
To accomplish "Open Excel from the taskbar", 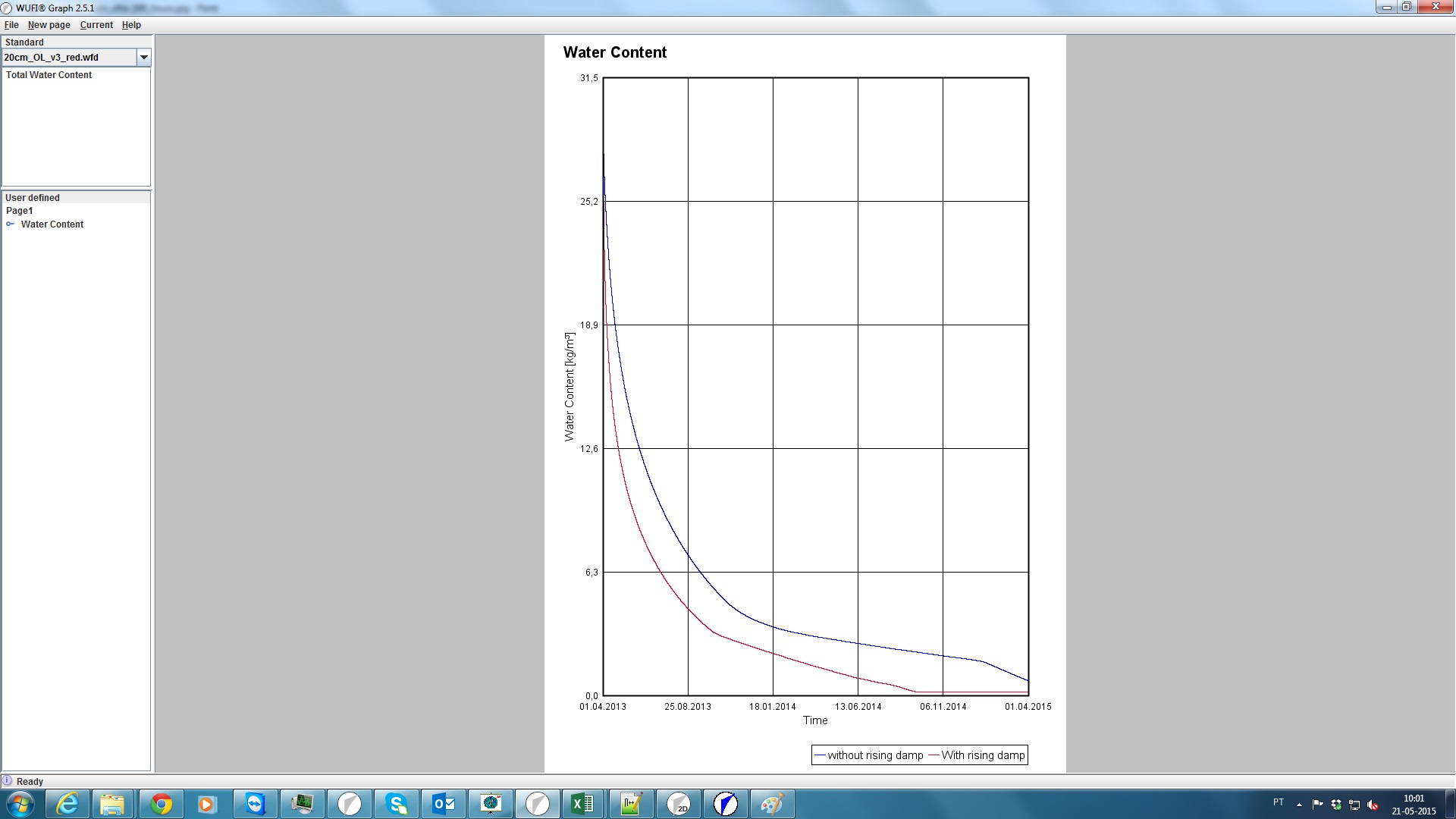I will click(x=583, y=804).
